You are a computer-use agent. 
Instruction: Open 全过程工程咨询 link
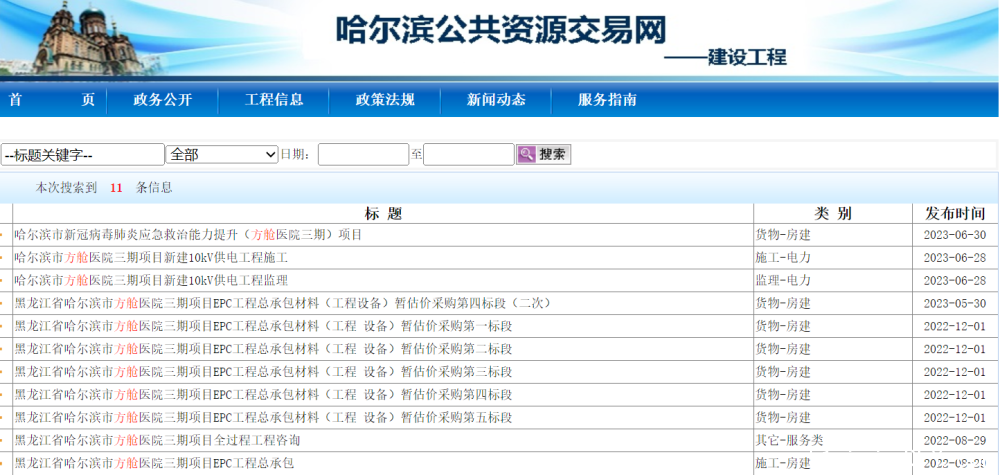coord(157,441)
